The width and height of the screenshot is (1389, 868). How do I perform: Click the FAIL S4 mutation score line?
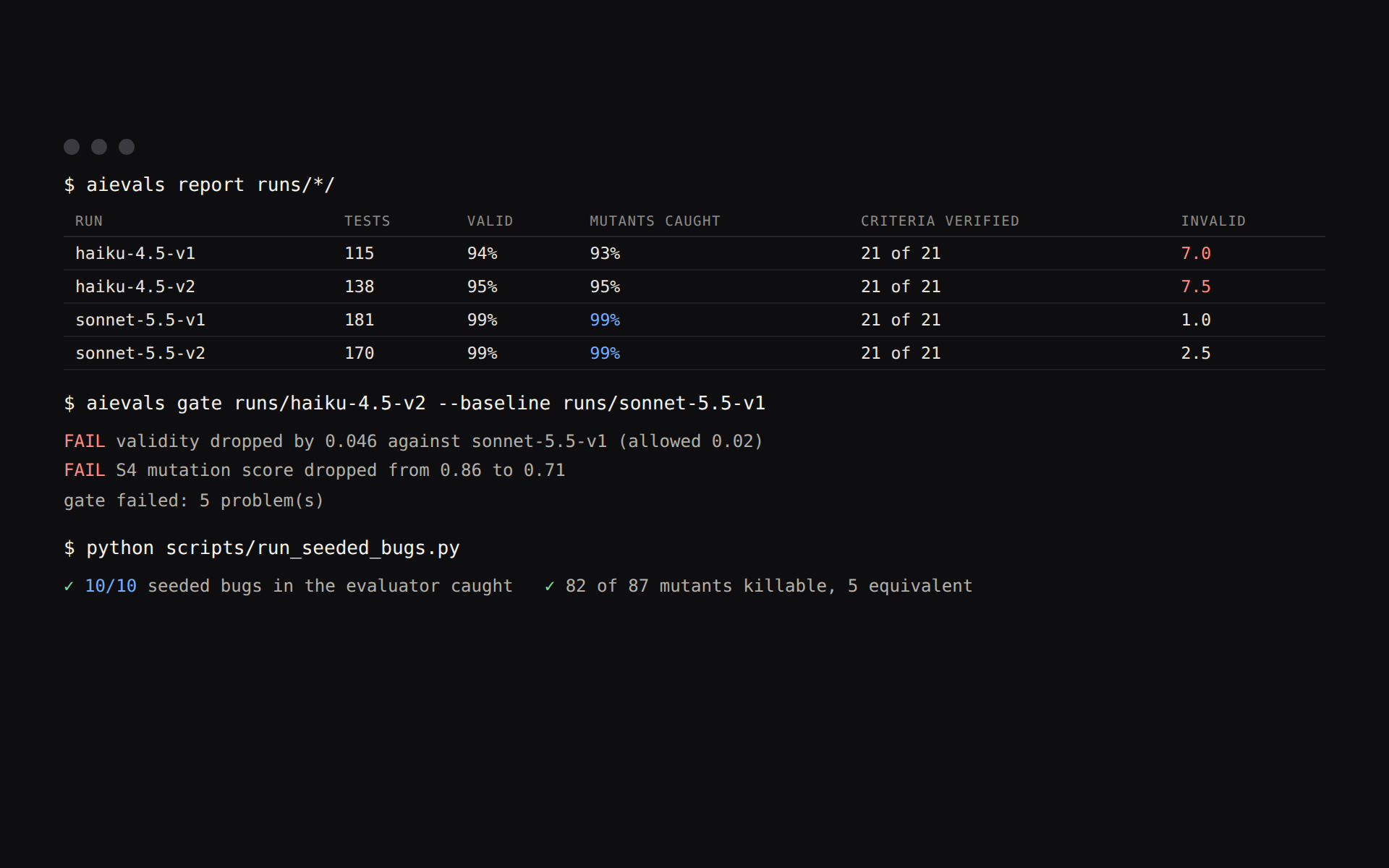tap(314, 470)
